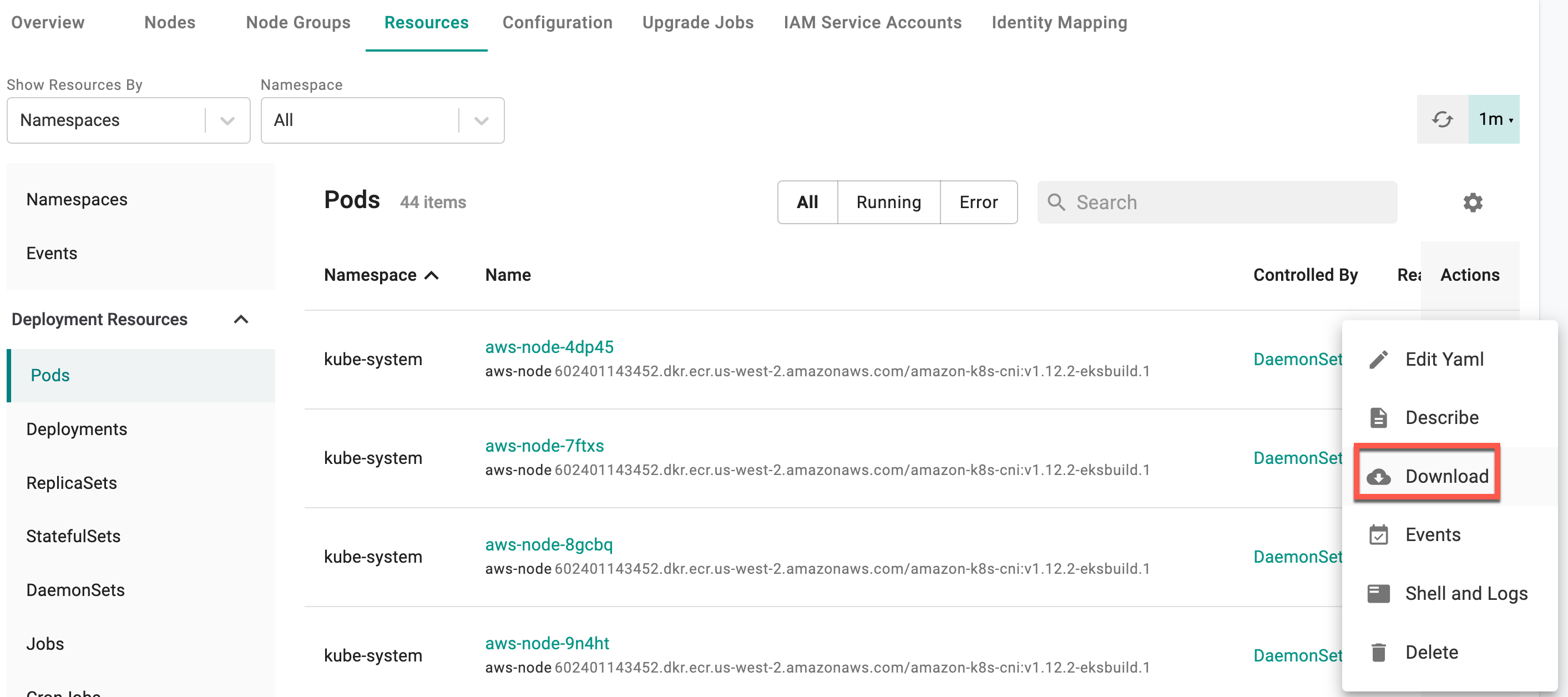Screen dimensions: 1568x697
Task: Click kube-system cell of aws-node-4dp45 row
Action: [373, 359]
